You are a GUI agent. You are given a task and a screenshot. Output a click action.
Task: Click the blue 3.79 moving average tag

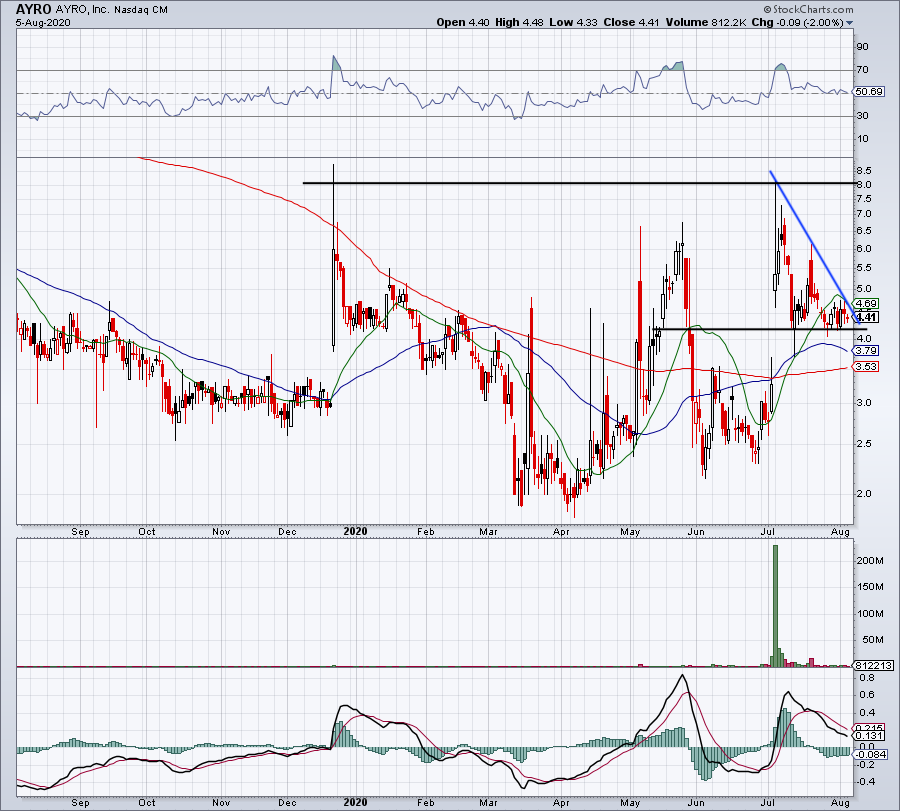tap(866, 351)
